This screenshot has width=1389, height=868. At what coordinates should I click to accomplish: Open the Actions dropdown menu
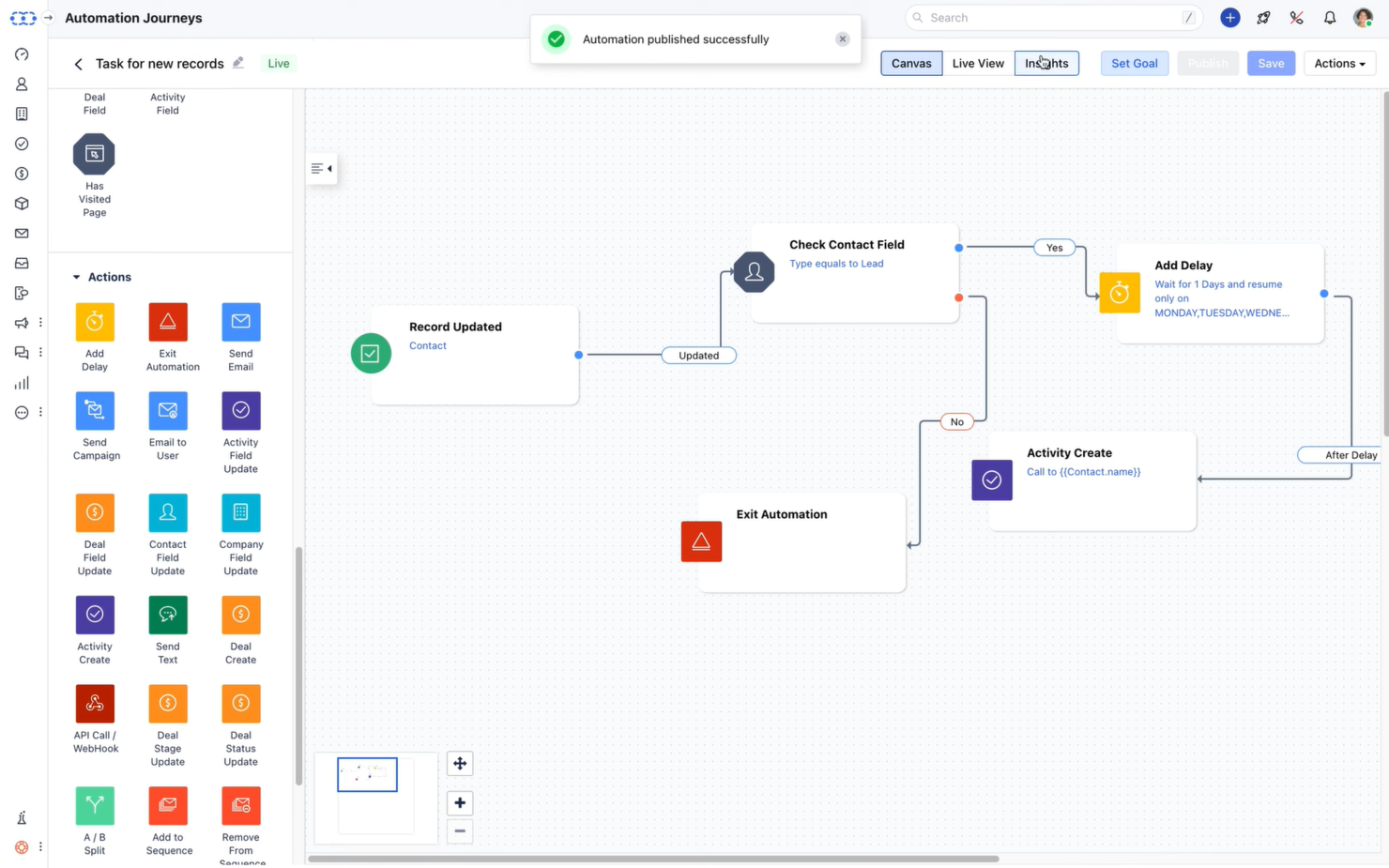point(1339,63)
